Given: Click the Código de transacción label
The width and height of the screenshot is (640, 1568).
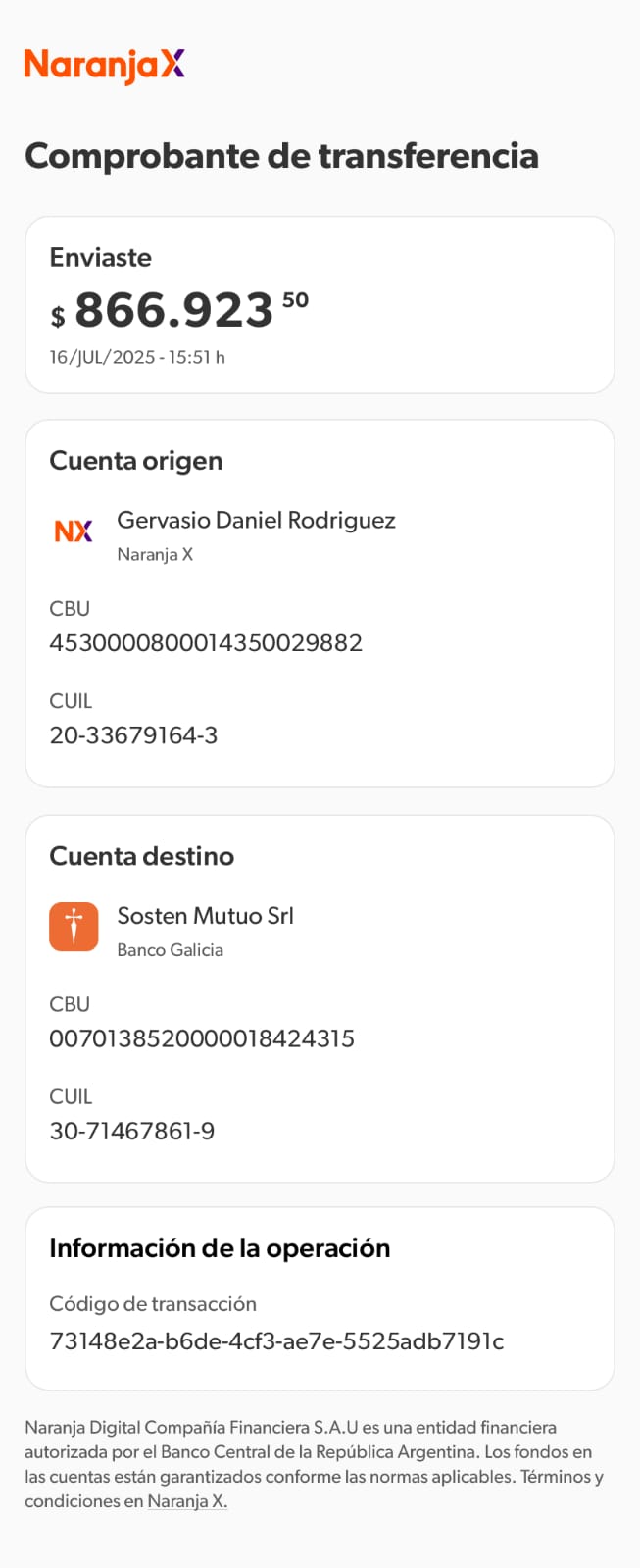Looking at the screenshot, I should tap(153, 1304).
